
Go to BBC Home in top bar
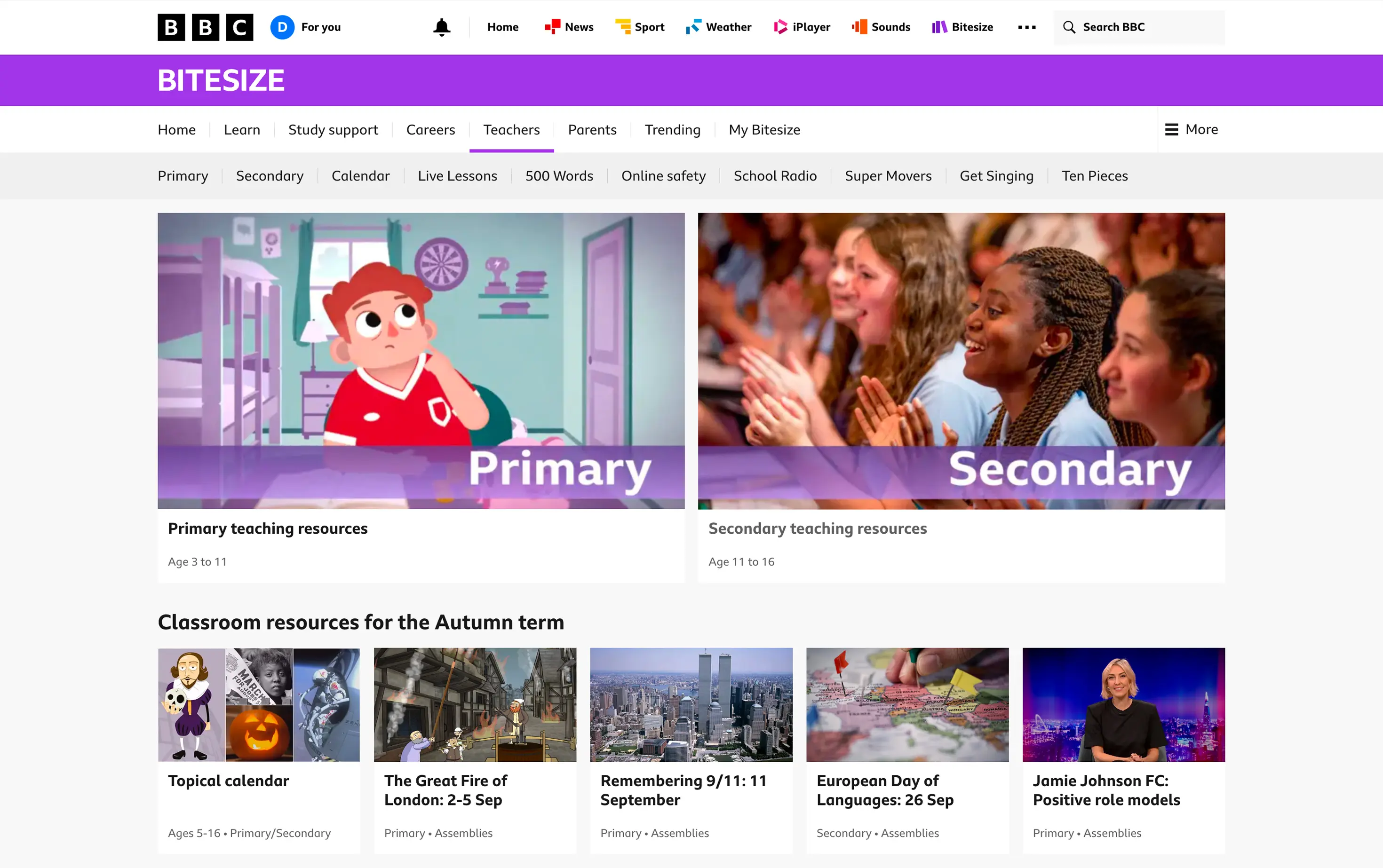click(x=502, y=27)
